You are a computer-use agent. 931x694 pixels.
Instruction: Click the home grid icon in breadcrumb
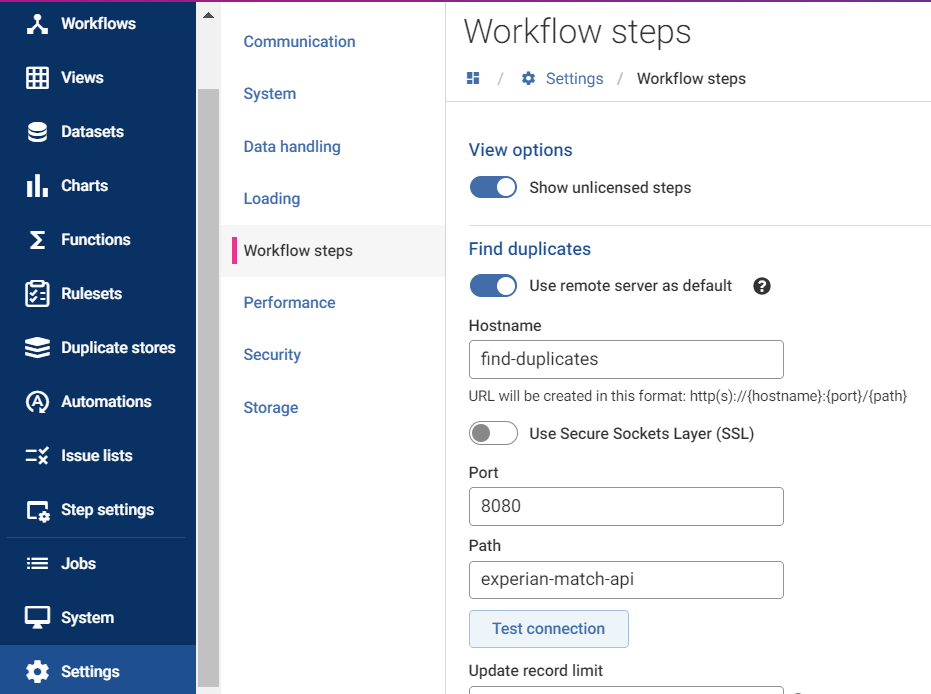473,78
